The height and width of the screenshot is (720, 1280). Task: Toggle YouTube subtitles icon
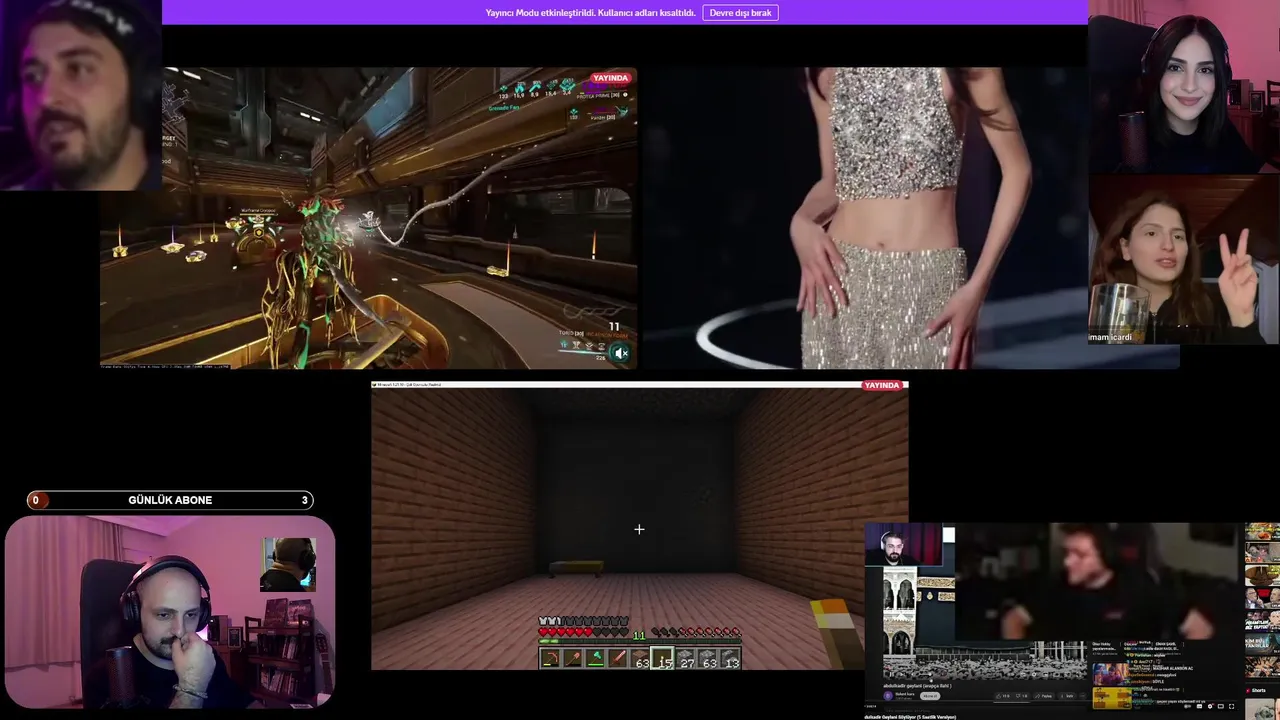[x=1199, y=706]
